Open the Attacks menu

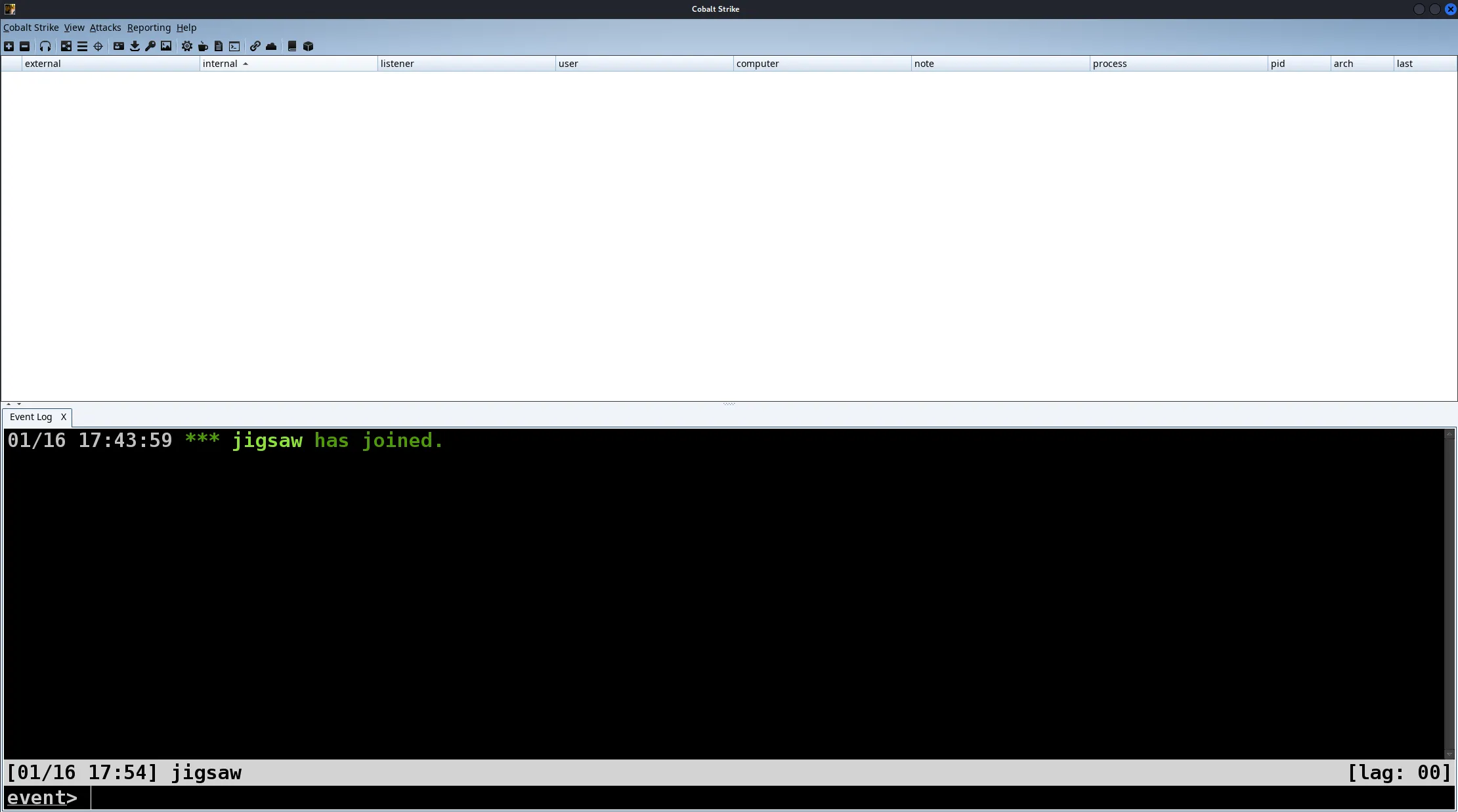click(105, 28)
